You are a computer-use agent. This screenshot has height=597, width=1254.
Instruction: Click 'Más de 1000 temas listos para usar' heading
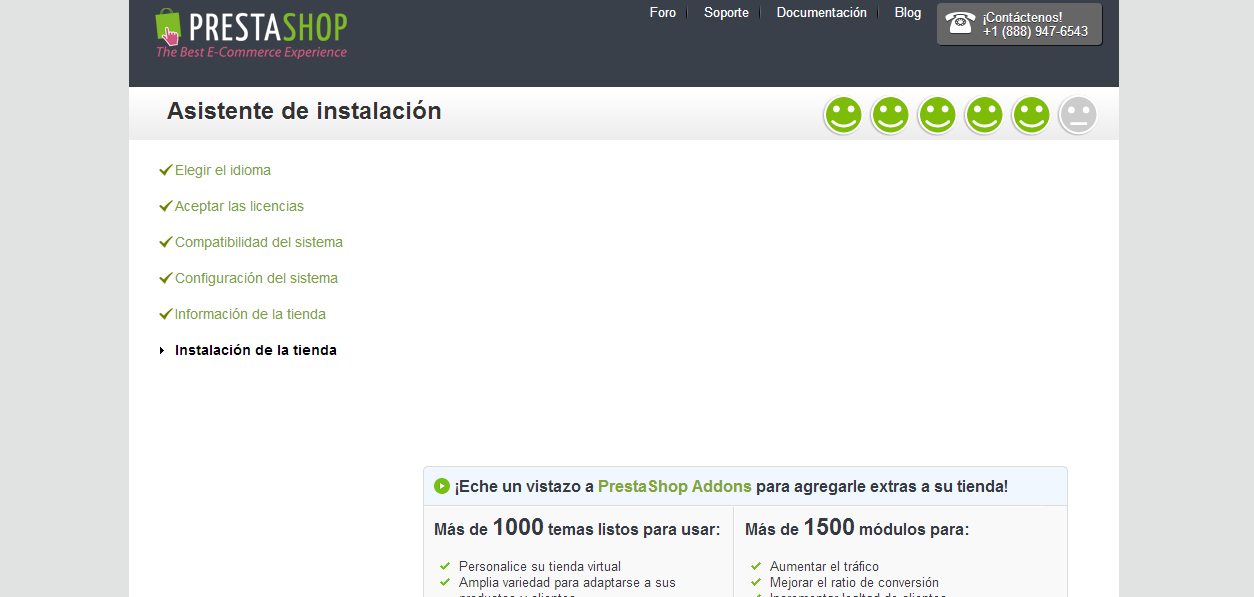pyautogui.click(x=577, y=528)
